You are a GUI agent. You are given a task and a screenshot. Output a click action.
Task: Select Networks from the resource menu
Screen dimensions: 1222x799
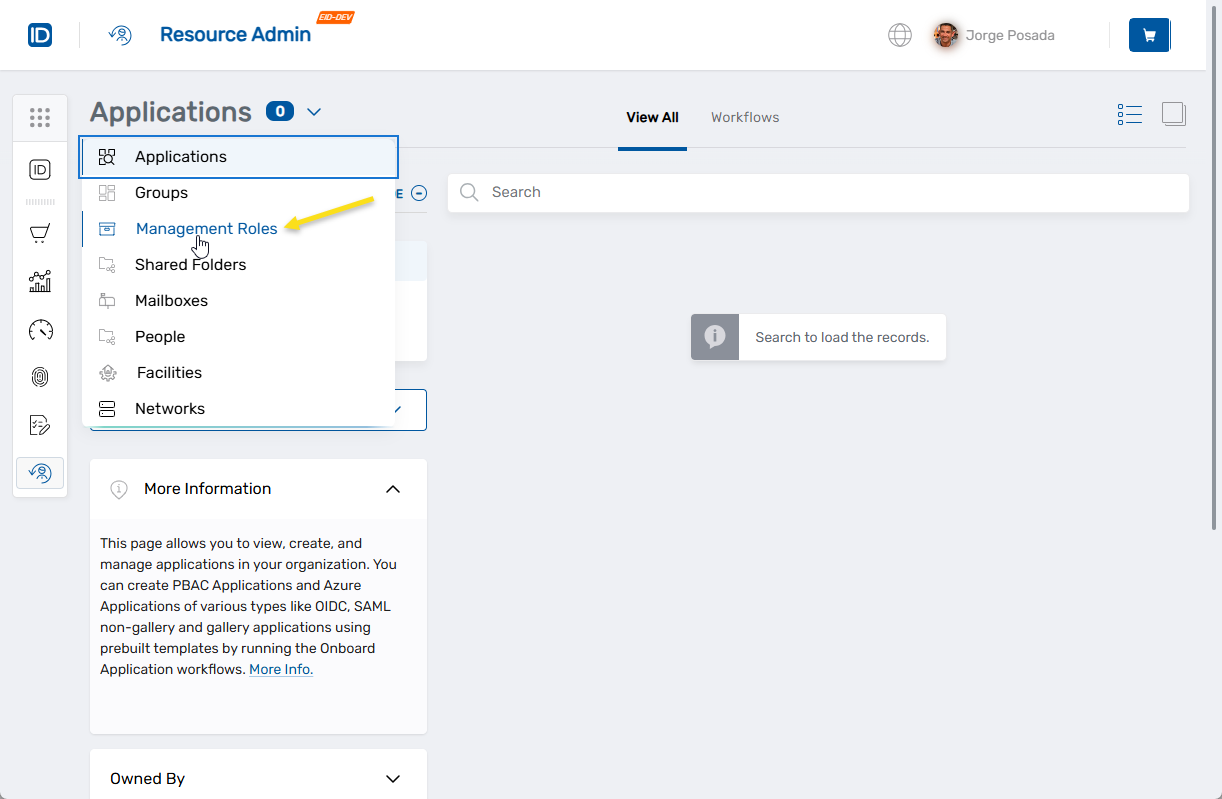pos(170,409)
